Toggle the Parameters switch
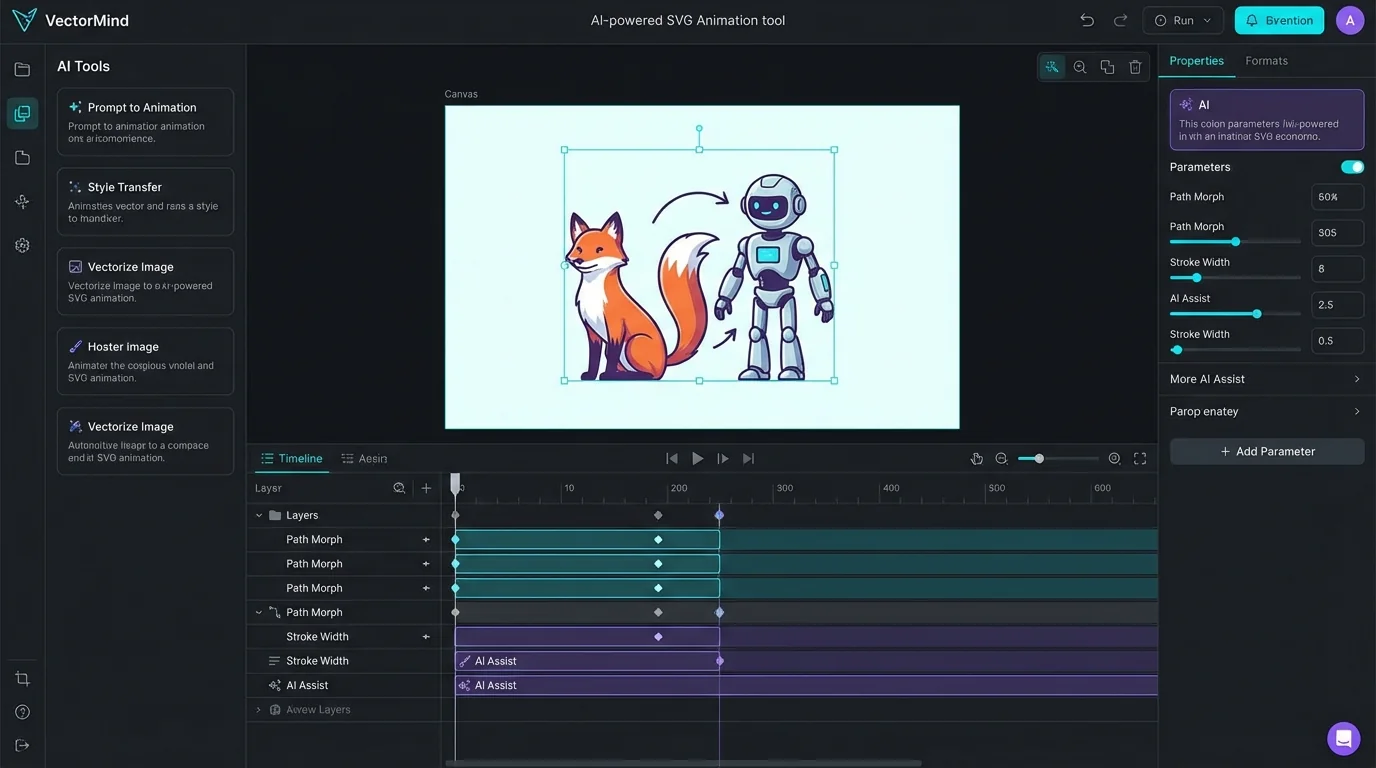 pyautogui.click(x=1352, y=167)
